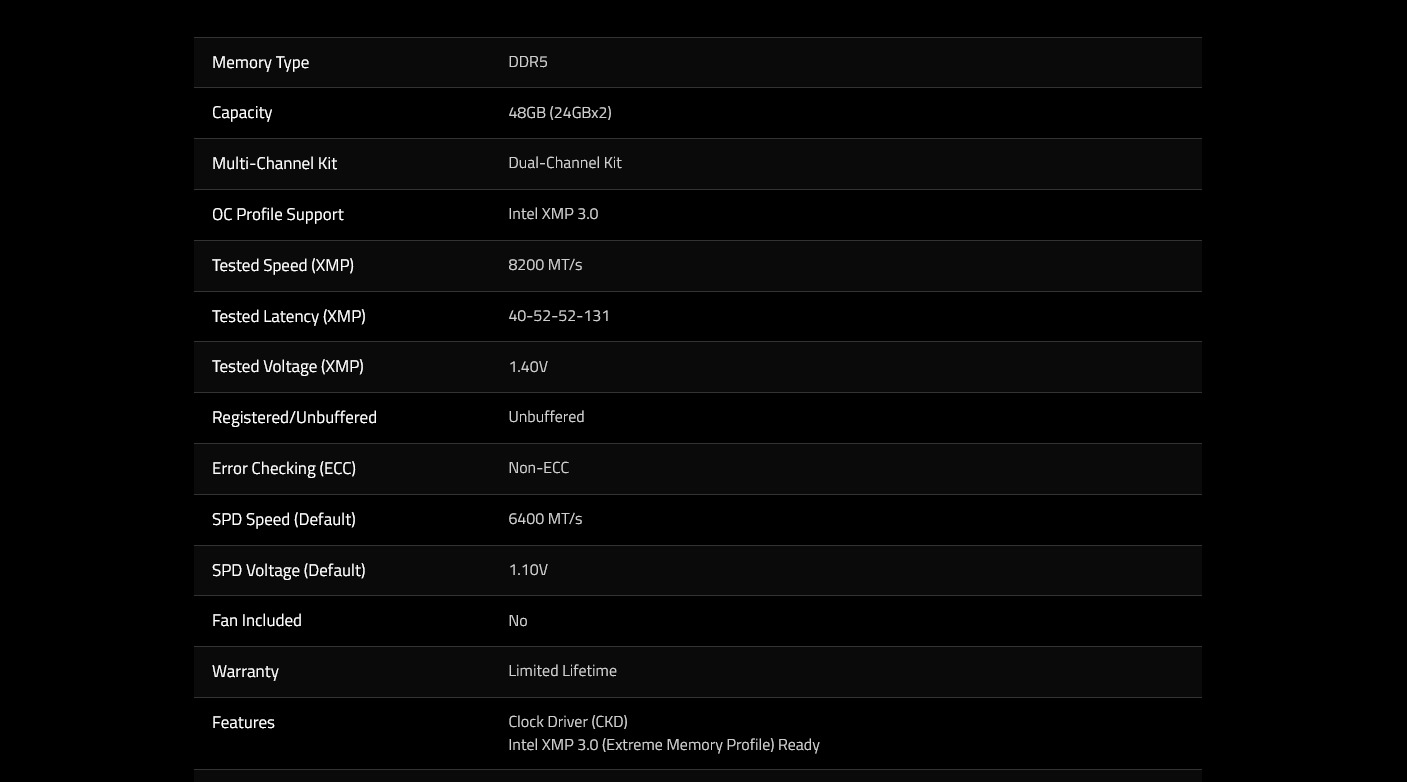
Task: Click the Clock Driver (CKD) feature text
Action: coord(568,722)
